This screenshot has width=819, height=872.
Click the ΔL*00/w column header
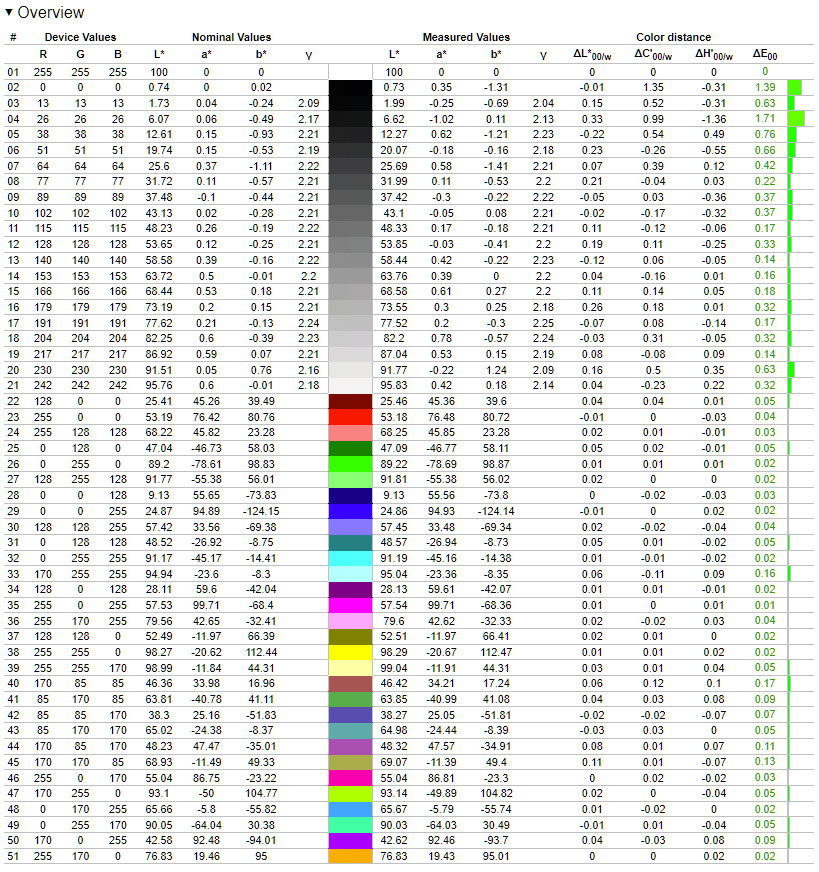tap(592, 54)
